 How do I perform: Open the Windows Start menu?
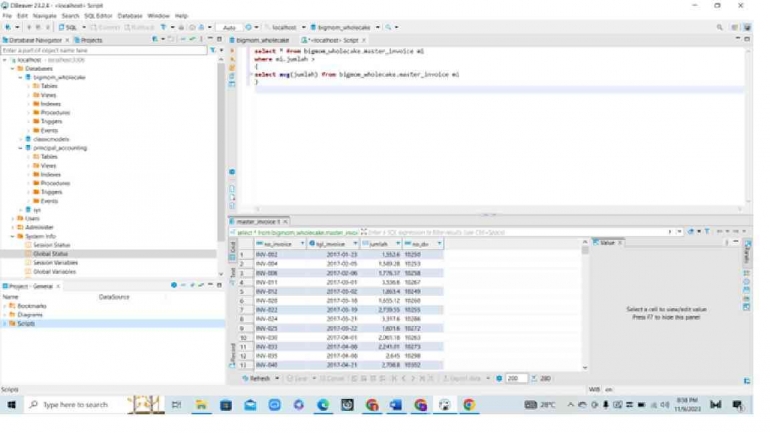[11, 405]
